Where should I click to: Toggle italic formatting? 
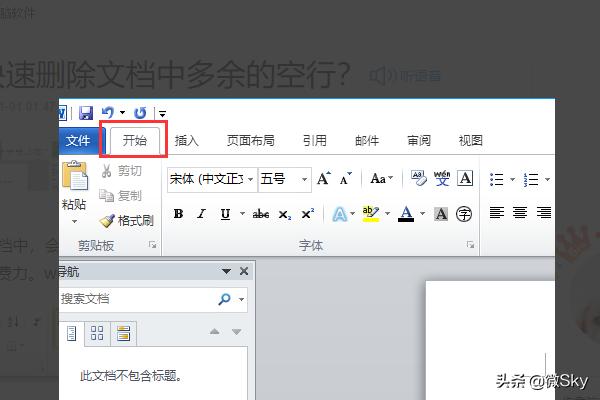pyautogui.click(x=201, y=214)
